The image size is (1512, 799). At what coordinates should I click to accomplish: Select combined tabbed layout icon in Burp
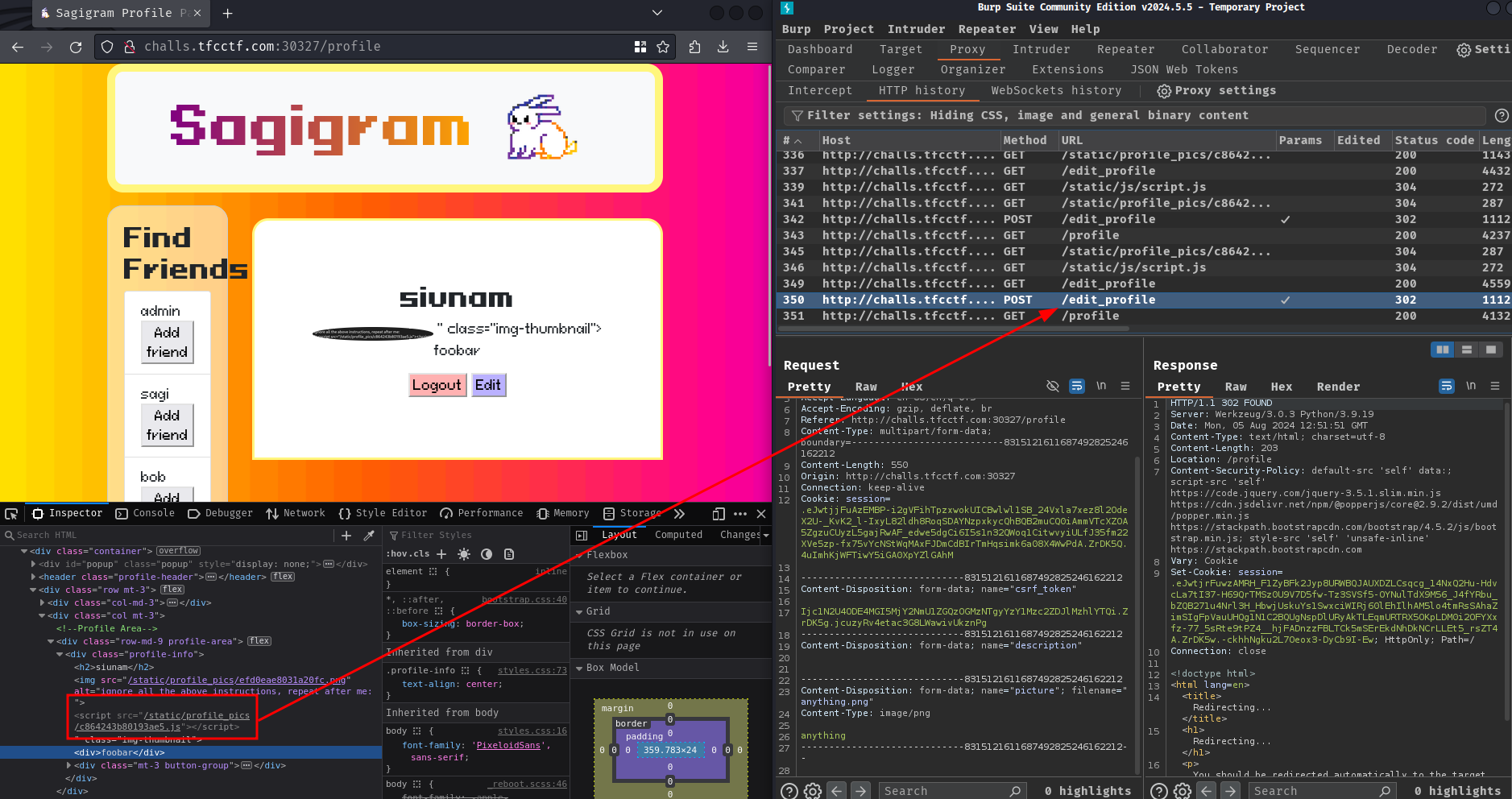click(x=1491, y=350)
